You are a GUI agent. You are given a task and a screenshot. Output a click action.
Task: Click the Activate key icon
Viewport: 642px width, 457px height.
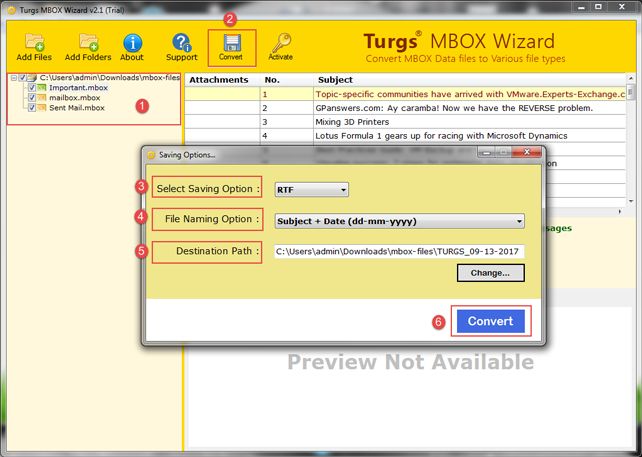[x=281, y=43]
